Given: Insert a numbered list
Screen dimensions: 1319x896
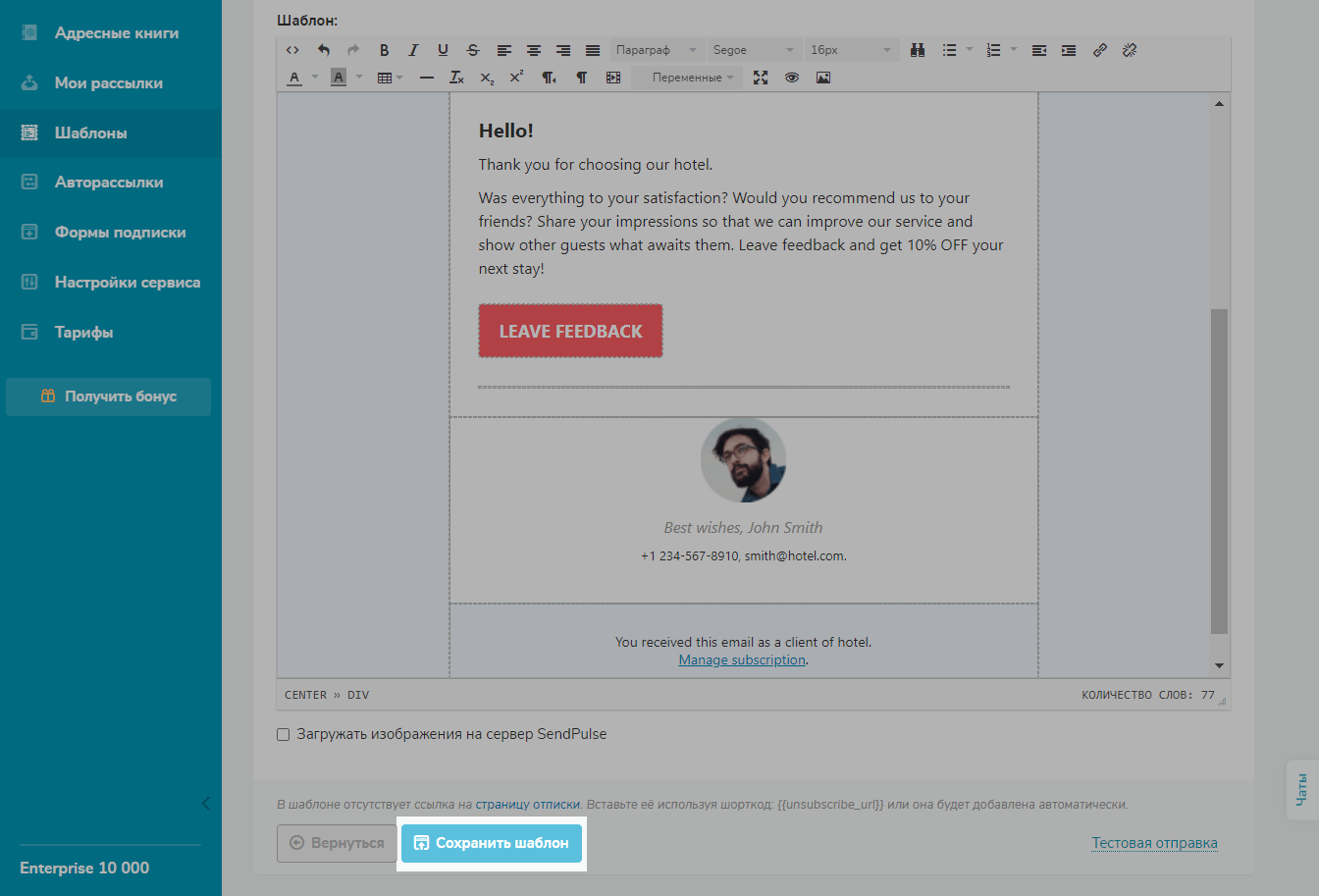Looking at the screenshot, I should coord(993,50).
